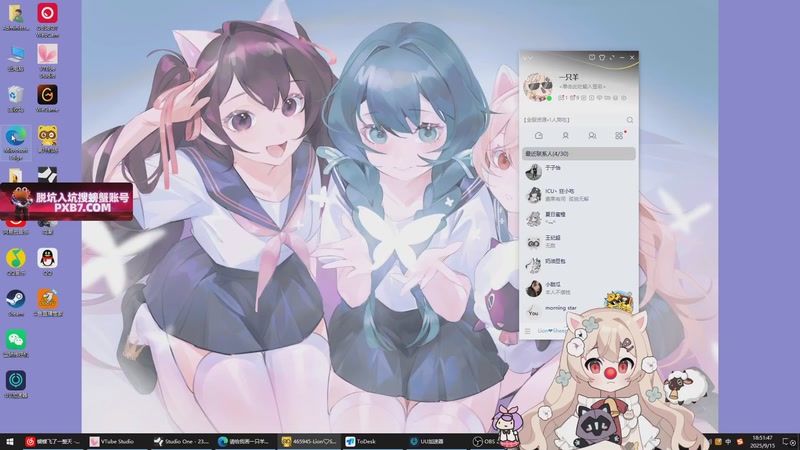Open chat with contact 王纪超

pos(579,242)
